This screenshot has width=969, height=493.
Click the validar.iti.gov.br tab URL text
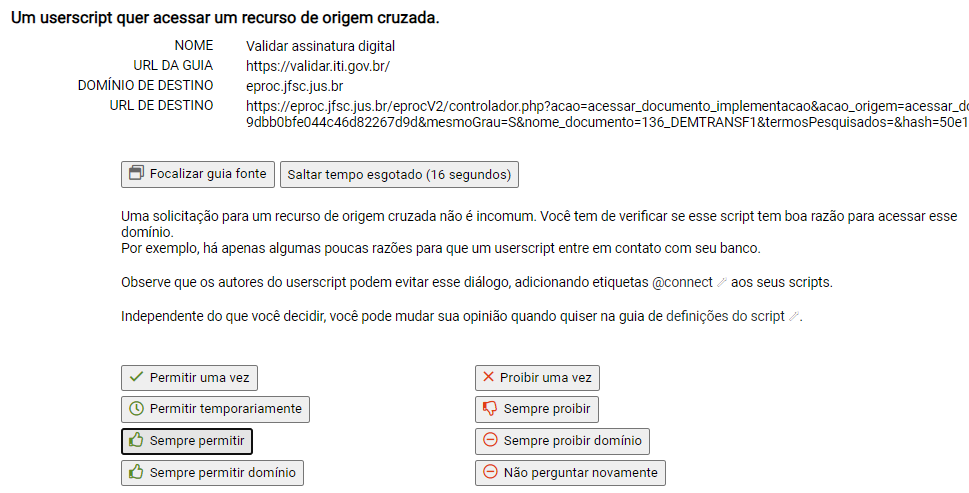tap(318, 66)
